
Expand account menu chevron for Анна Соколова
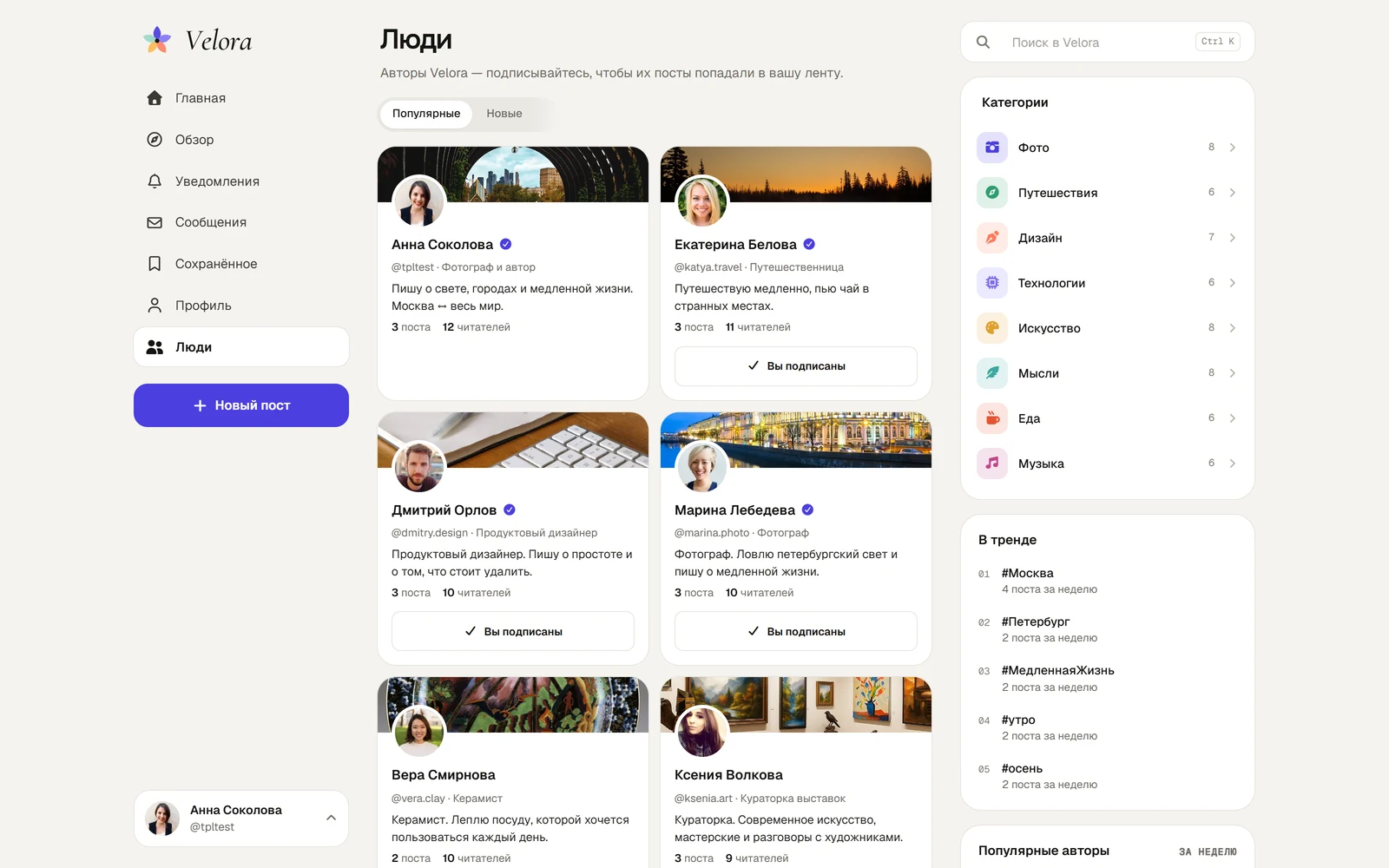click(x=331, y=818)
